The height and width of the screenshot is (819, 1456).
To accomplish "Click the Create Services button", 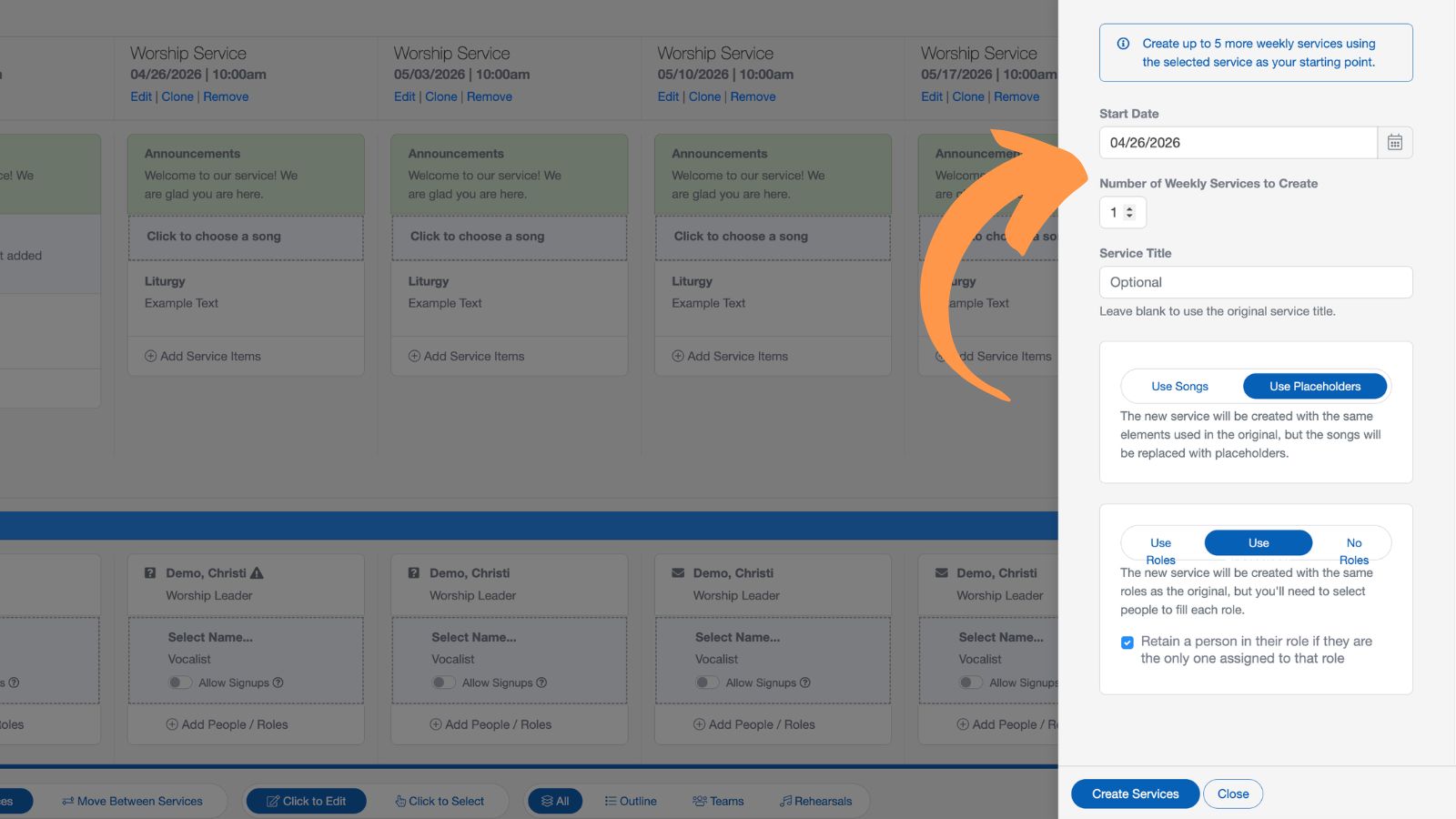I will coord(1134,794).
